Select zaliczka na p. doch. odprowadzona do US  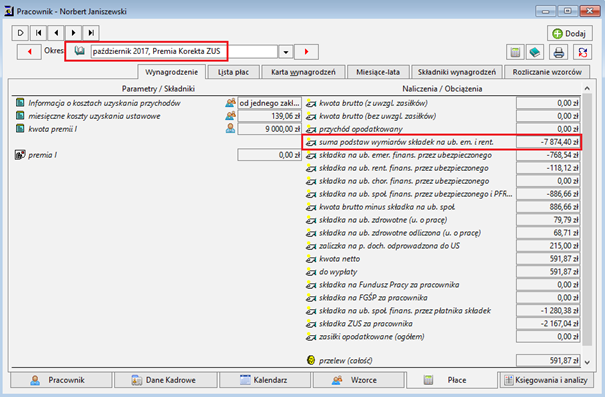[x=389, y=246]
